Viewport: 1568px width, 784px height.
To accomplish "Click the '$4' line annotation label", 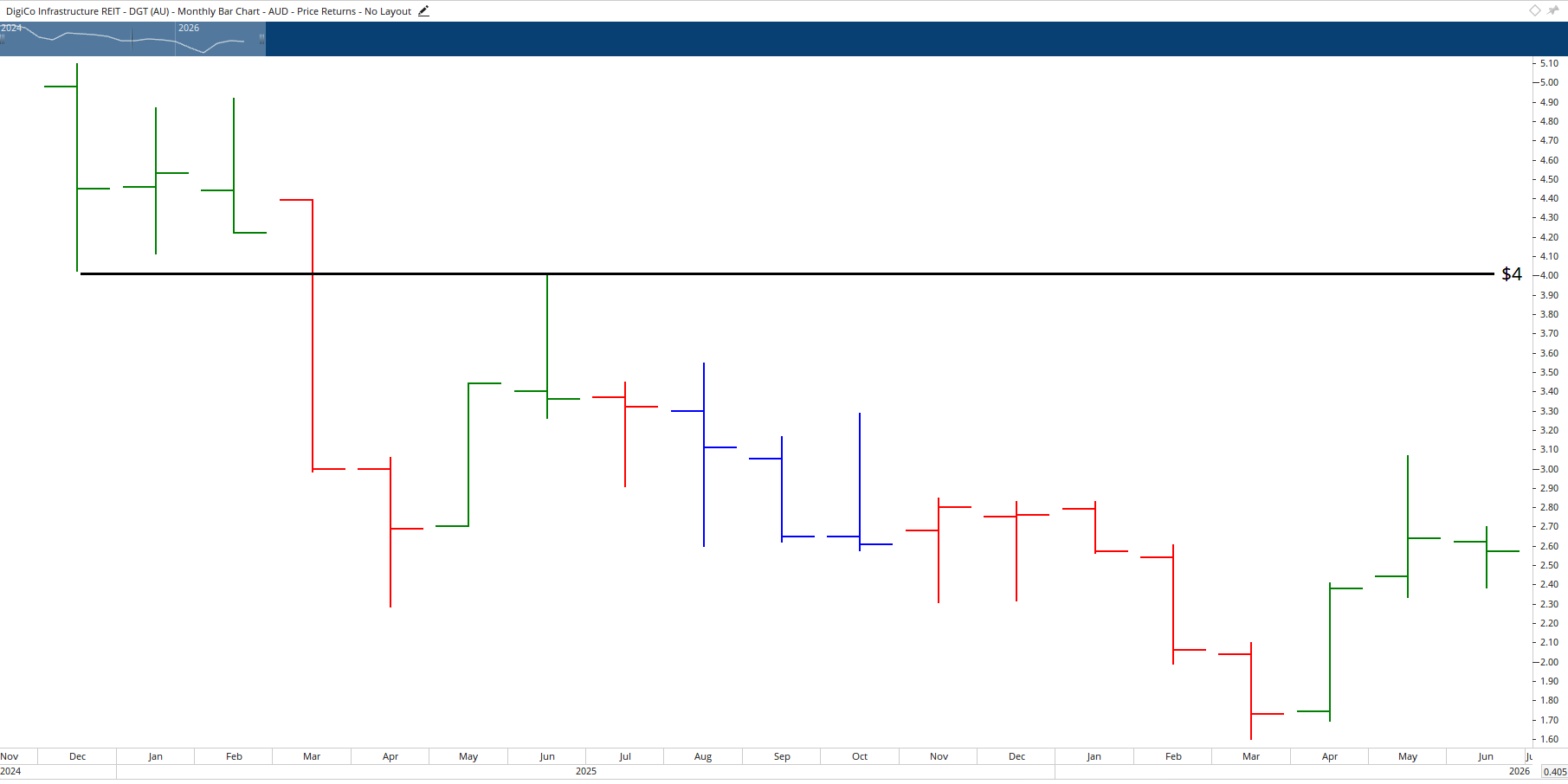I will pyautogui.click(x=1511, y=273).
